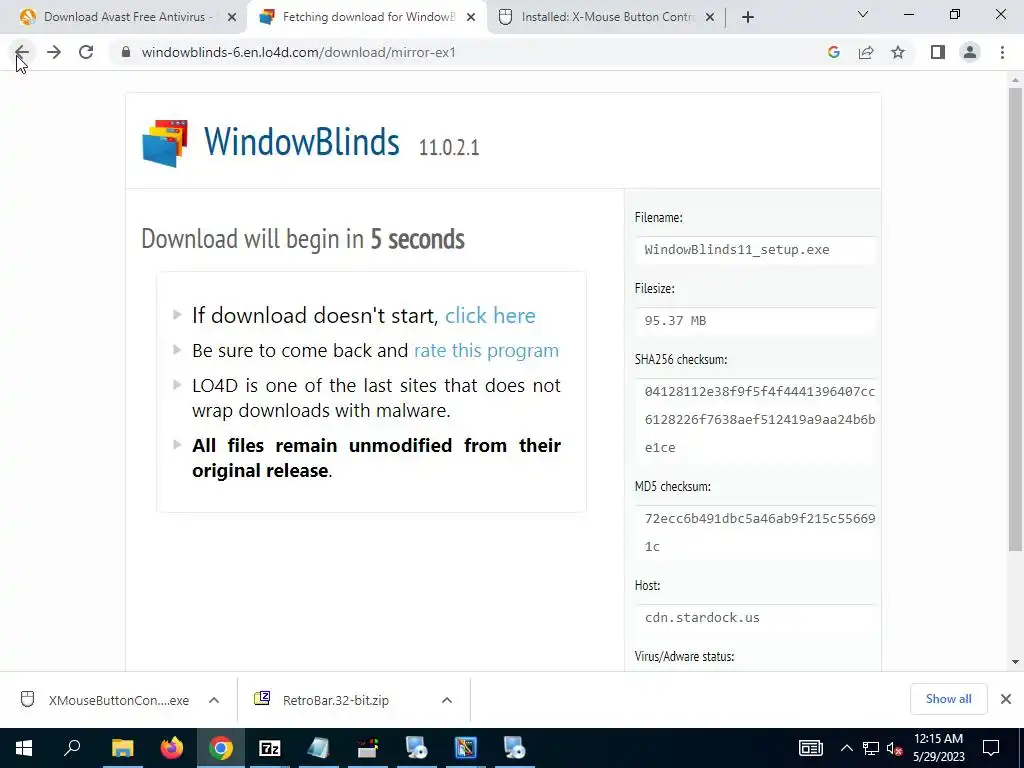Open network status tray icon
This screenshot has height=768, width=1024.
click(871, 748)
